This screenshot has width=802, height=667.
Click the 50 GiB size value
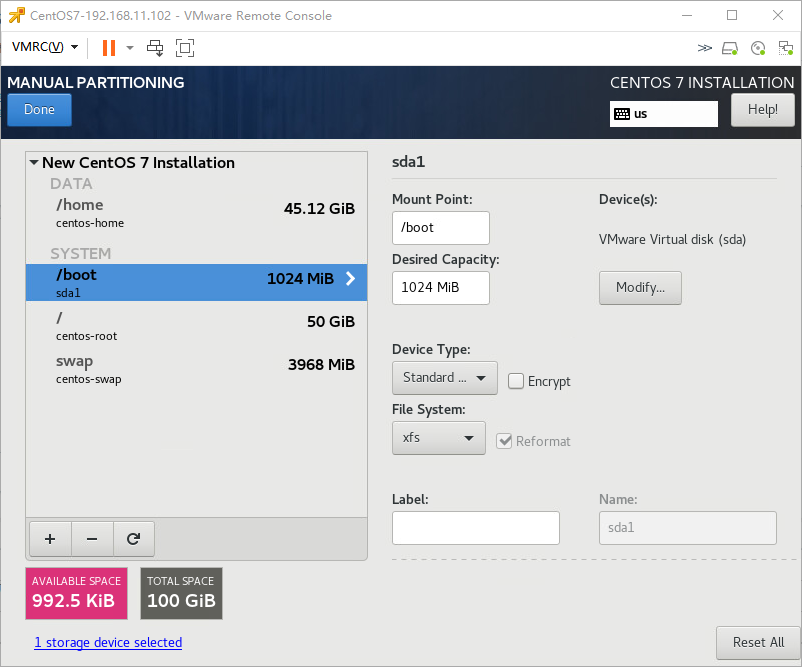(330, 322)
